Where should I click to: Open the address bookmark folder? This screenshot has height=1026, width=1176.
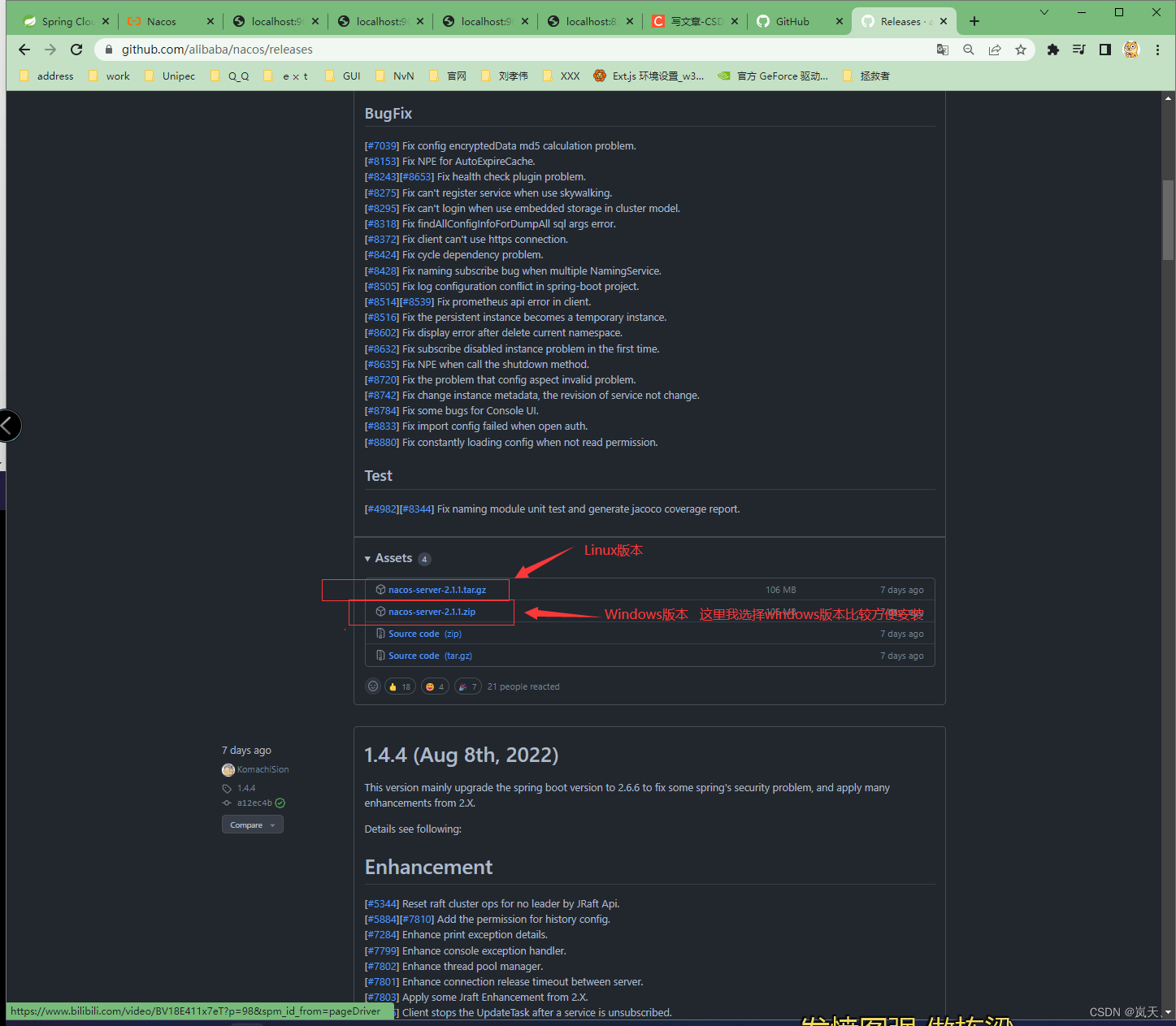(46, 76)
